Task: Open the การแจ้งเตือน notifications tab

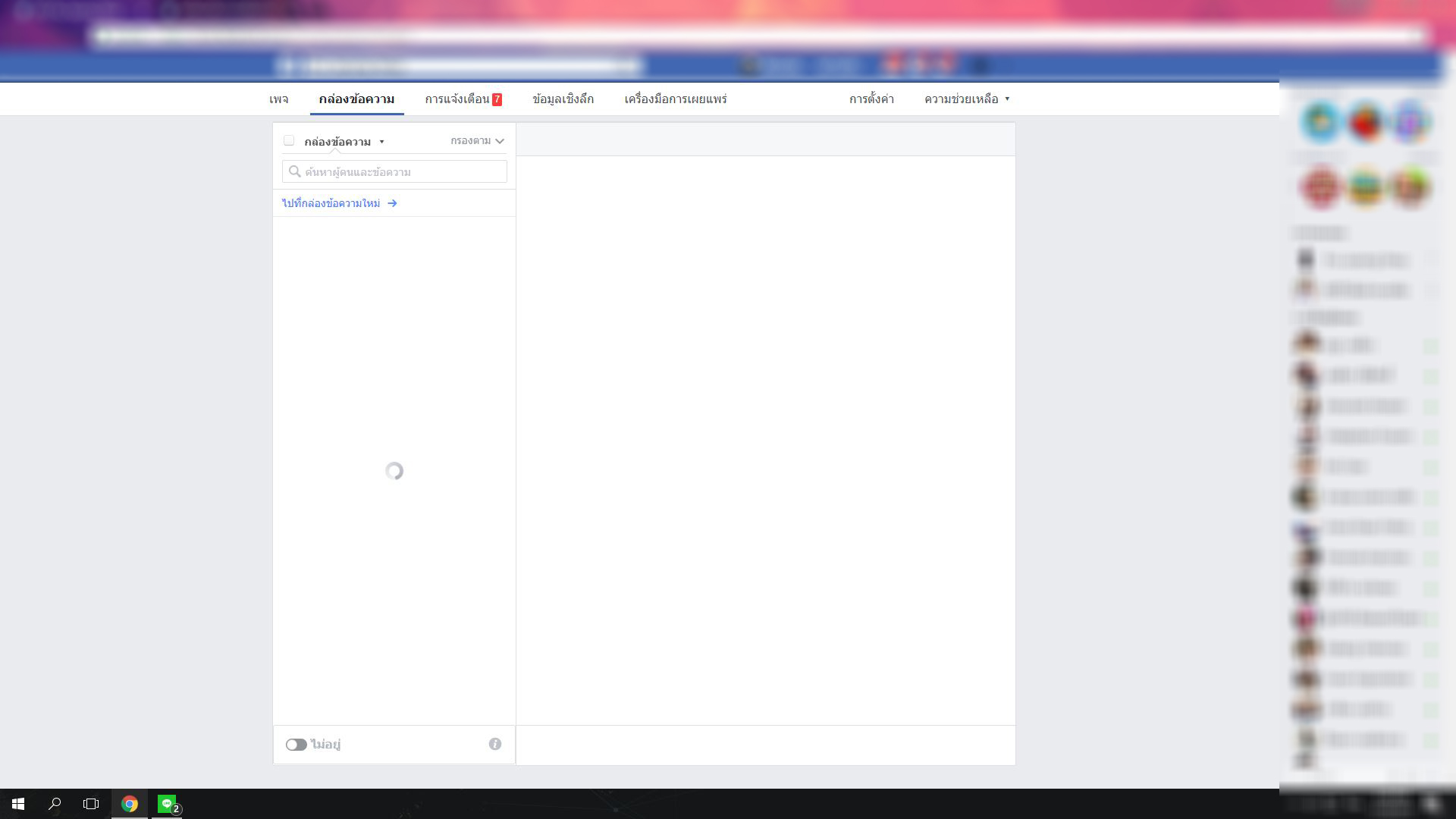Action: point(463,99)
